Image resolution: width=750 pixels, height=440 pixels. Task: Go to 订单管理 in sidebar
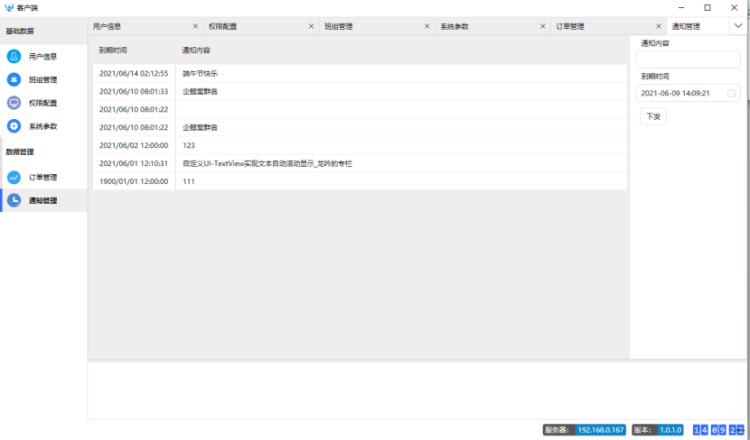coord(42,177)
